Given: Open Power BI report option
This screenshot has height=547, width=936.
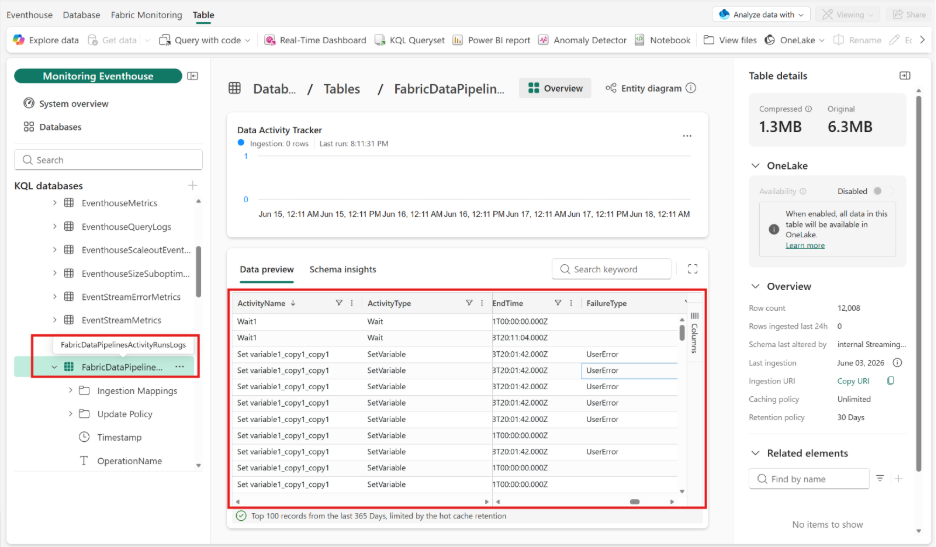Looking at the screenshot, I should [491, 40].
